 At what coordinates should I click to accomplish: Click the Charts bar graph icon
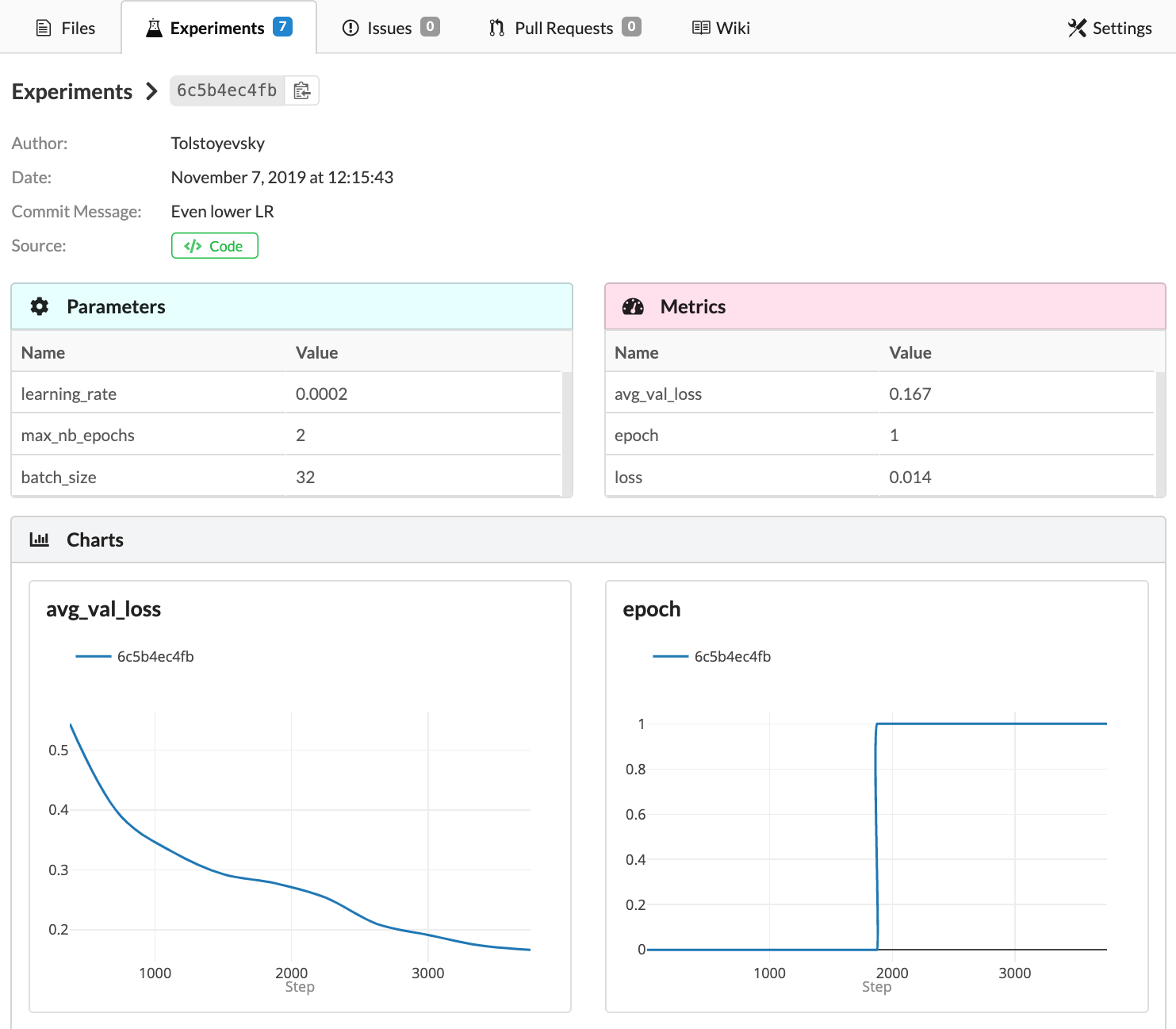(40, 540)
